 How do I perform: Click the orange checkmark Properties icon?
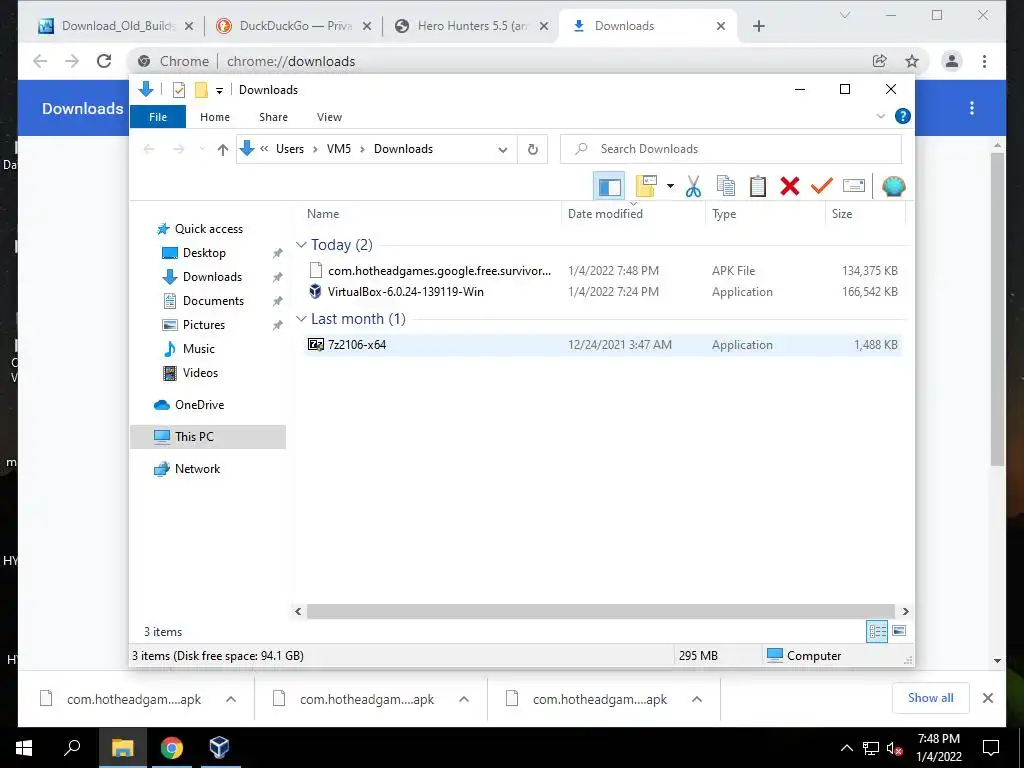822,186
